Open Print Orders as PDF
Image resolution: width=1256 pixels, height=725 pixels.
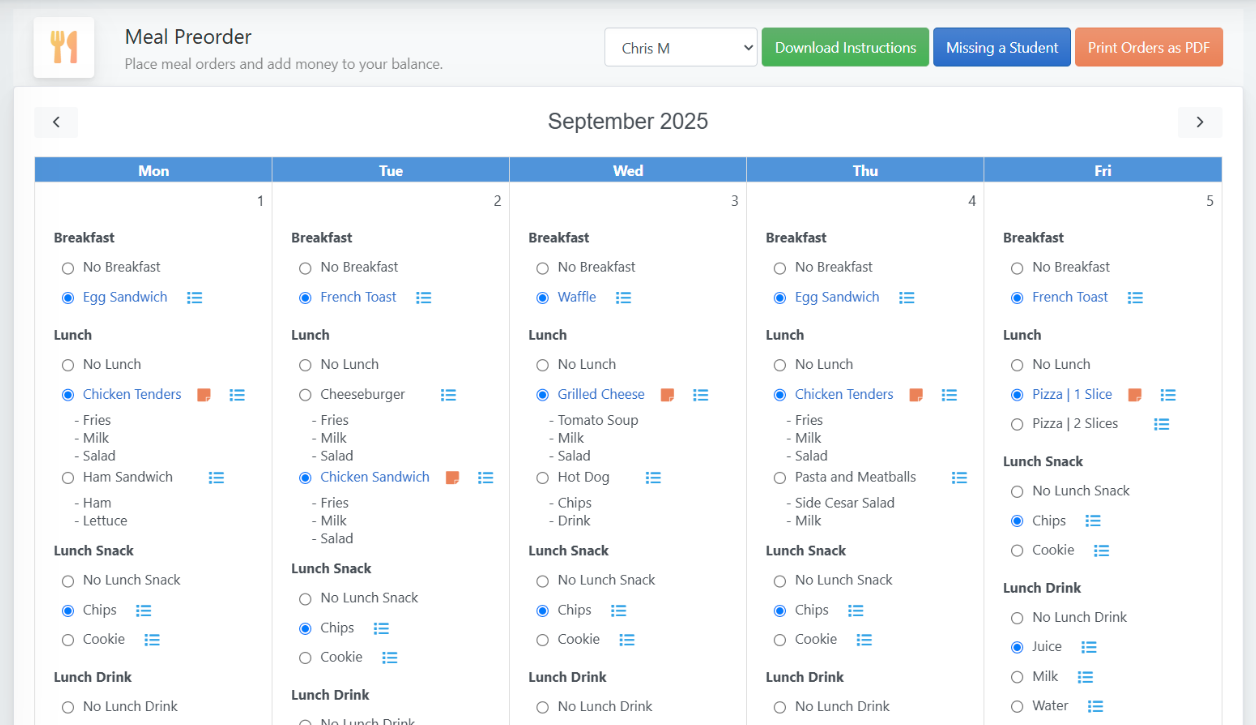tap(1148, 46)
